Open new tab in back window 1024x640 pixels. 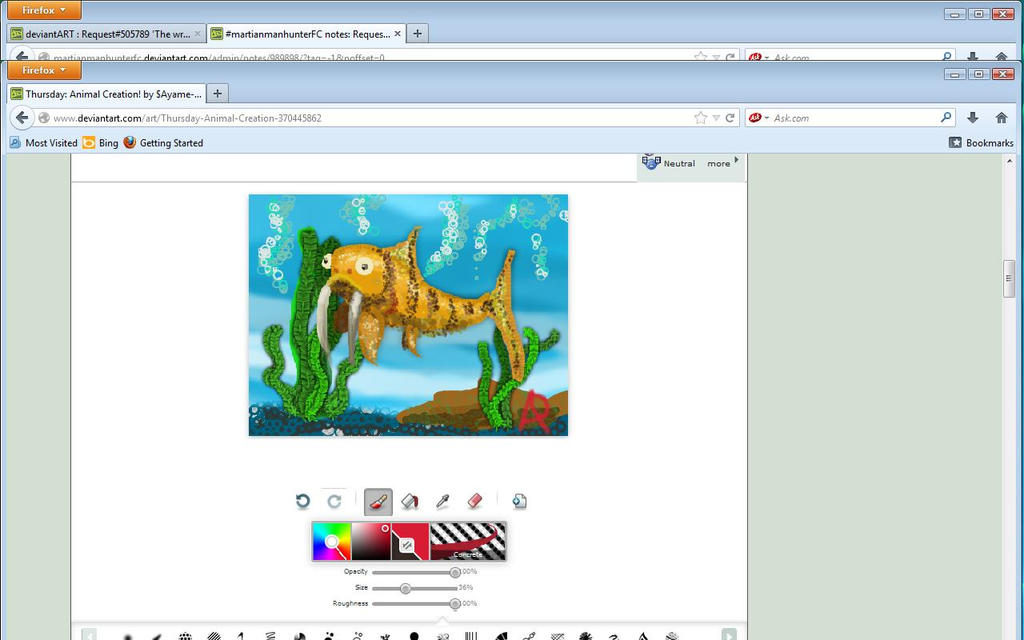tap(418, 33)
